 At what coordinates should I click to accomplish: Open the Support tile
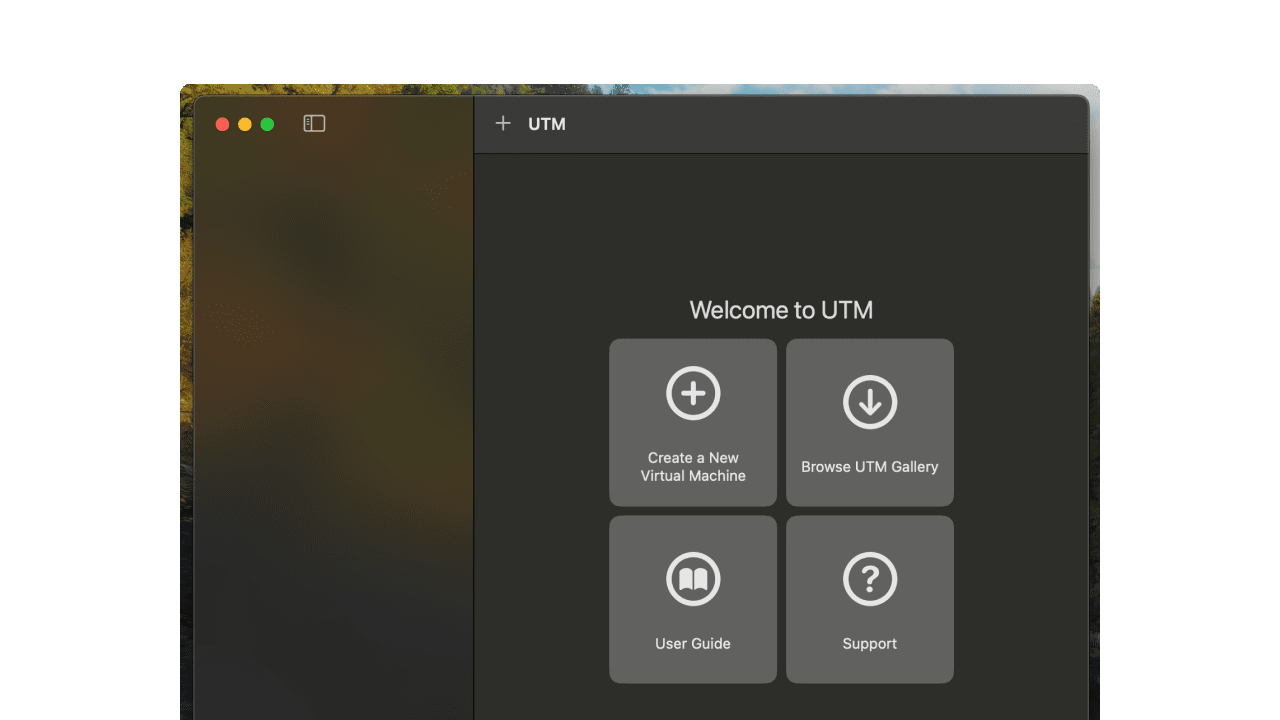pyautogui.click(x=870, y=599)
